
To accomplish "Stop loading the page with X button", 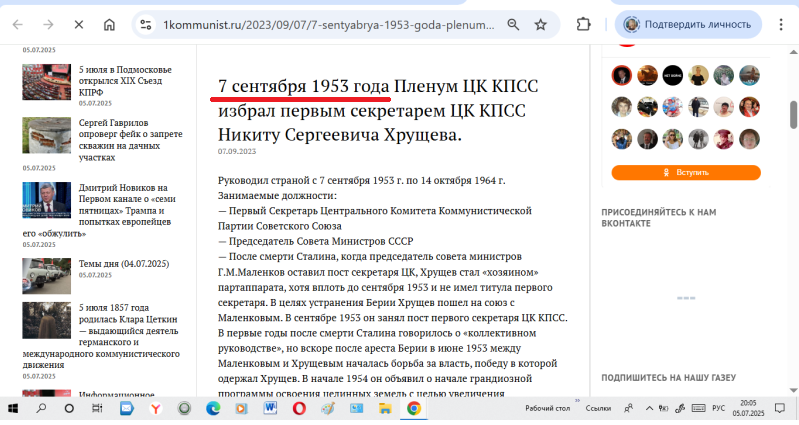I will coord(78,24).
